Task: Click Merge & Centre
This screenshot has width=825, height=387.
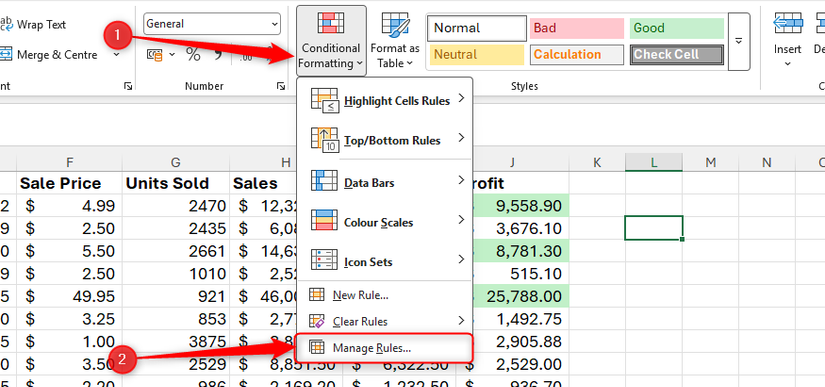Action: (x=50, y=55)
